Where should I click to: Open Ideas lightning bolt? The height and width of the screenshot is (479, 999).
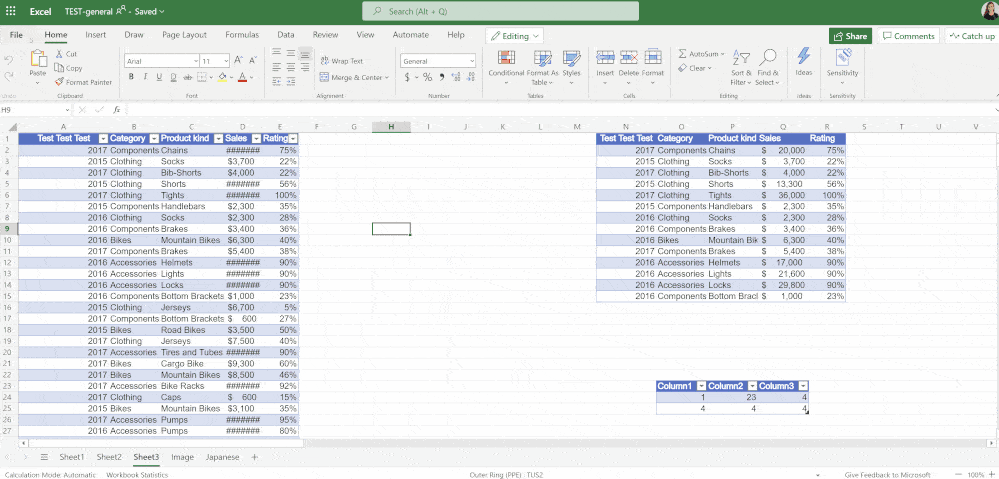click(803, 57)
